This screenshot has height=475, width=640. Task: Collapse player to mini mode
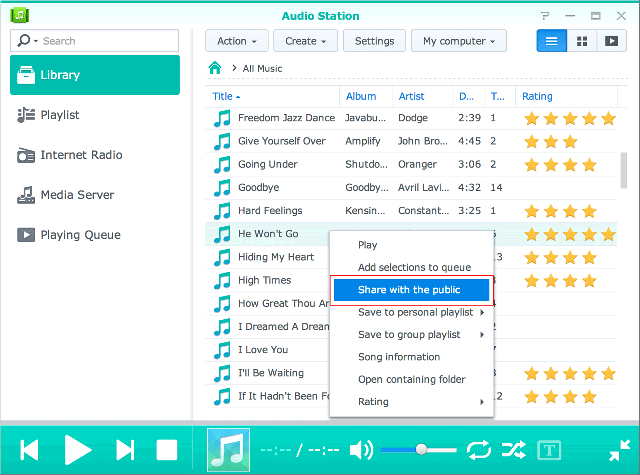coord(620,450)
